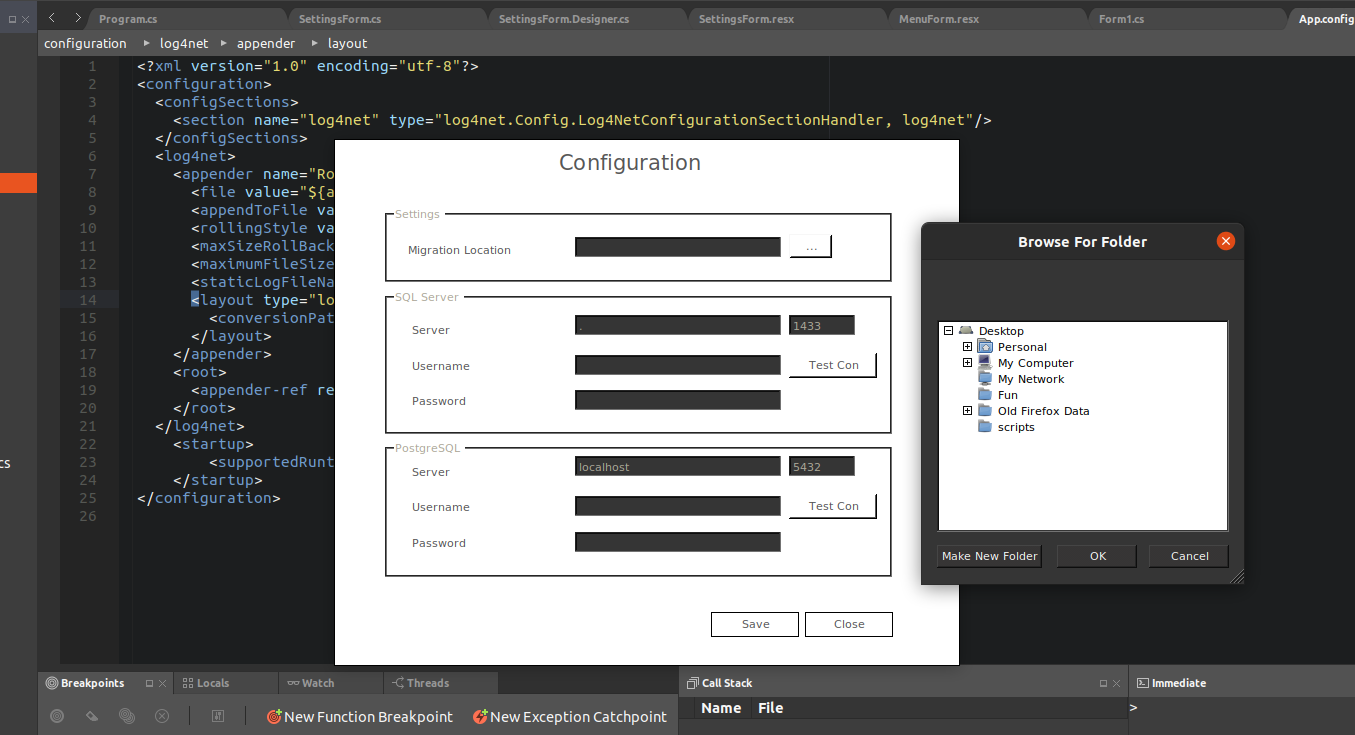1355x735 pixels.
Task: Click the Personal home folder icon
Action: [985, 346]
